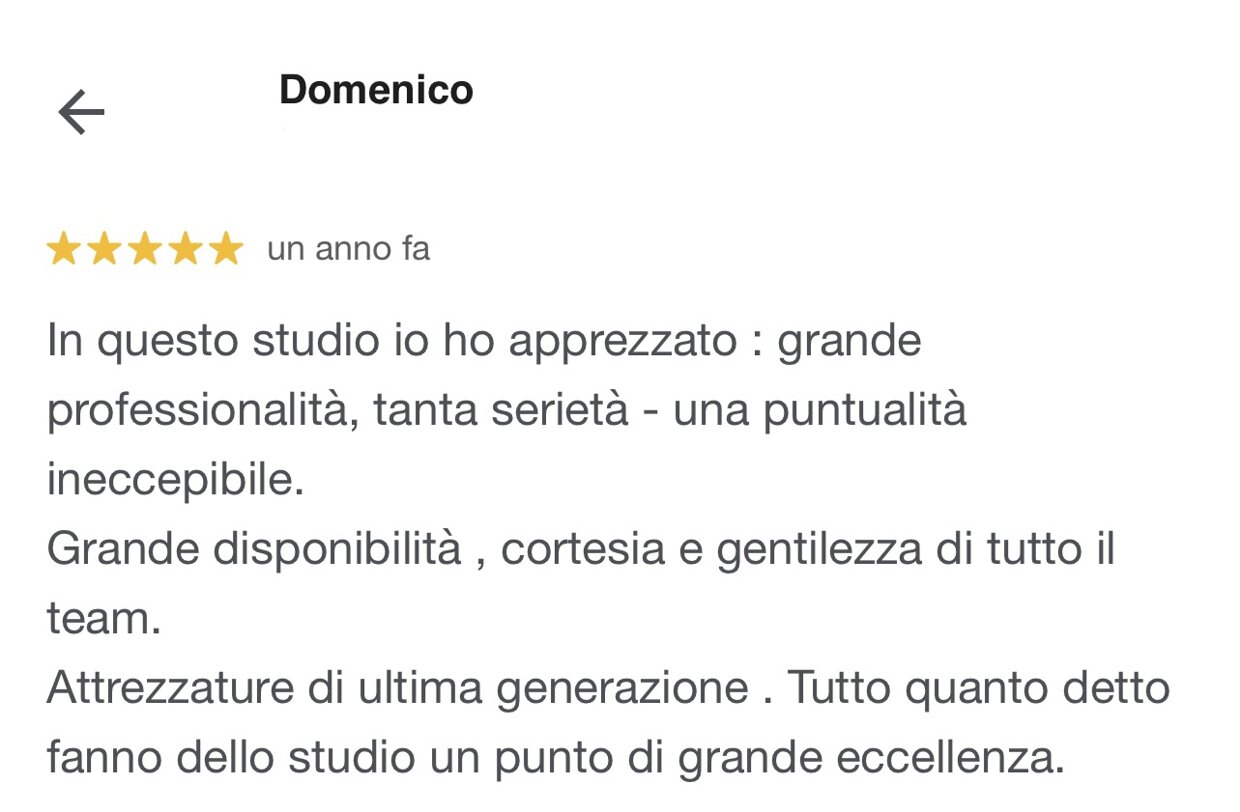Click "Attrezzature di ultima generazione" text
1240x812 pixels.
coord(397,689)
